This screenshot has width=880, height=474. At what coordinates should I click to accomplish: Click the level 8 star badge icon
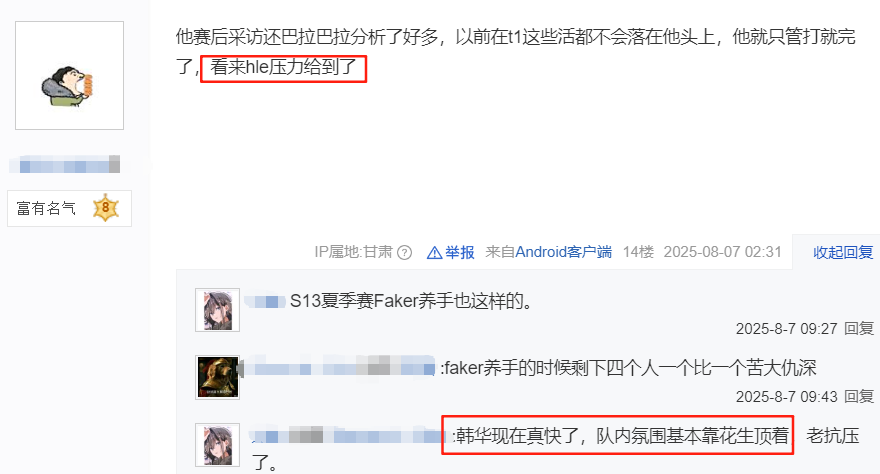click(x=106, y=208)
